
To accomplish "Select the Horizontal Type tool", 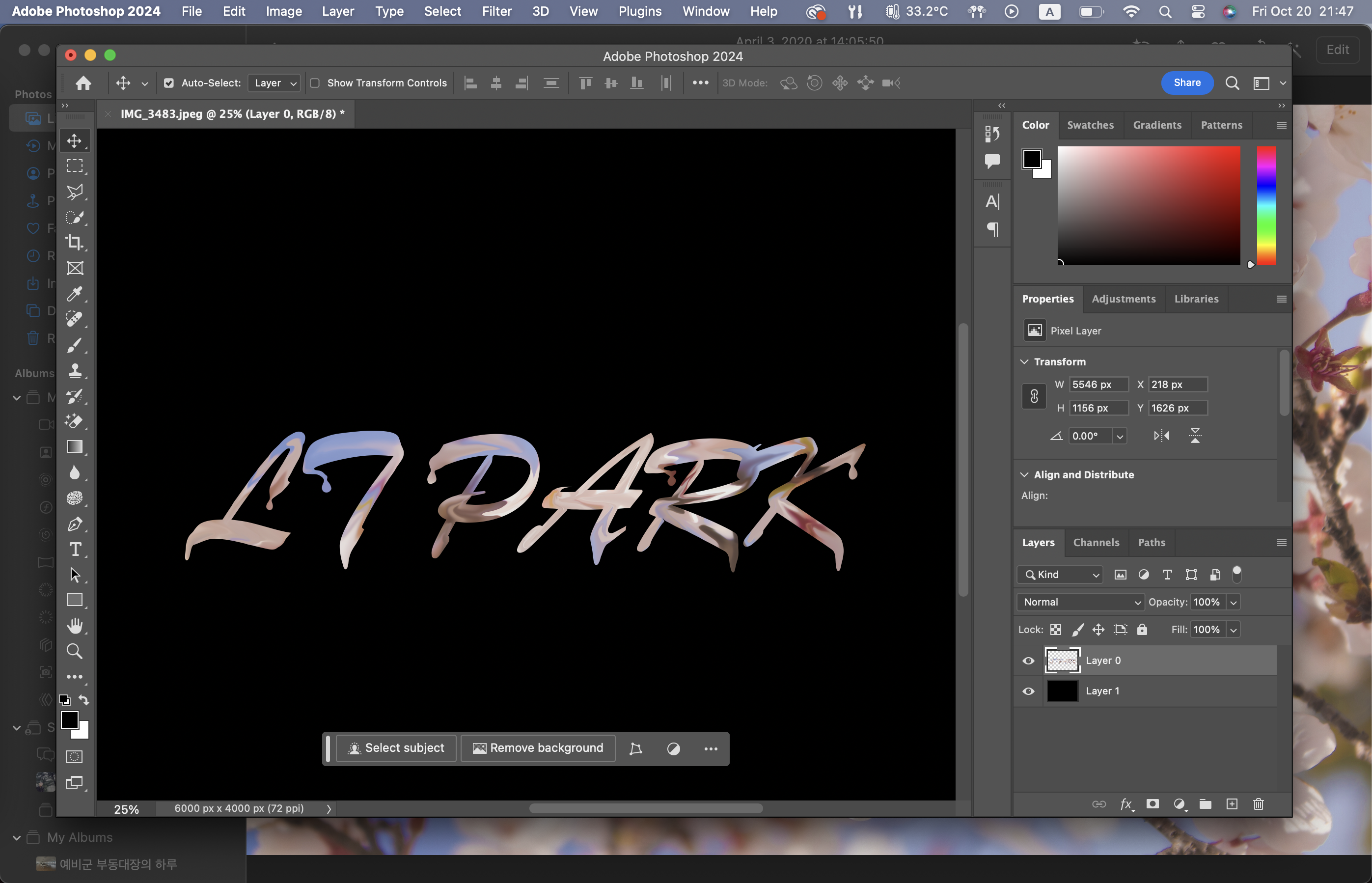I will [x=75, y=549].
